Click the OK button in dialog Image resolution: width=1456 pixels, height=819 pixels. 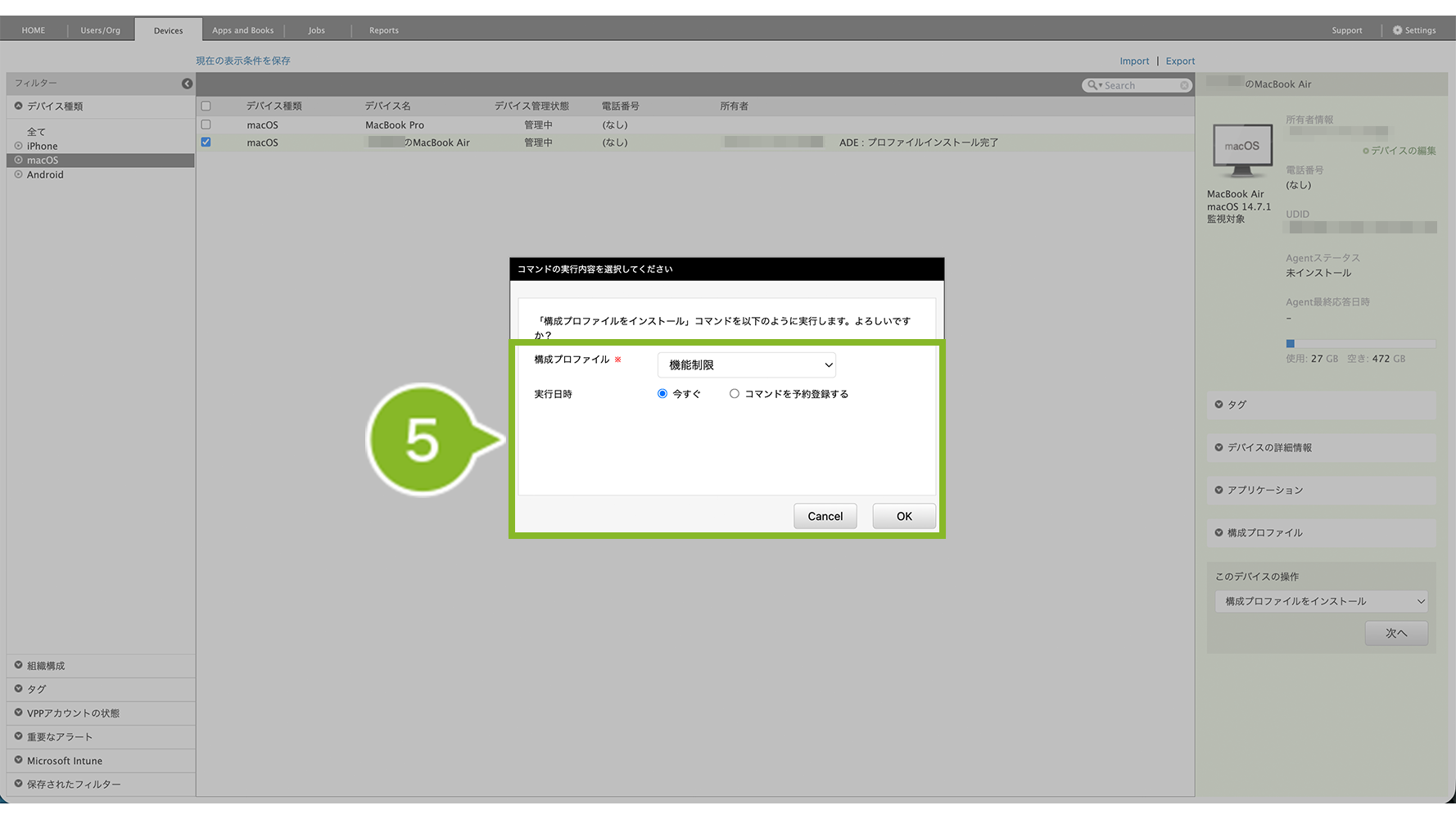(904, 516)
